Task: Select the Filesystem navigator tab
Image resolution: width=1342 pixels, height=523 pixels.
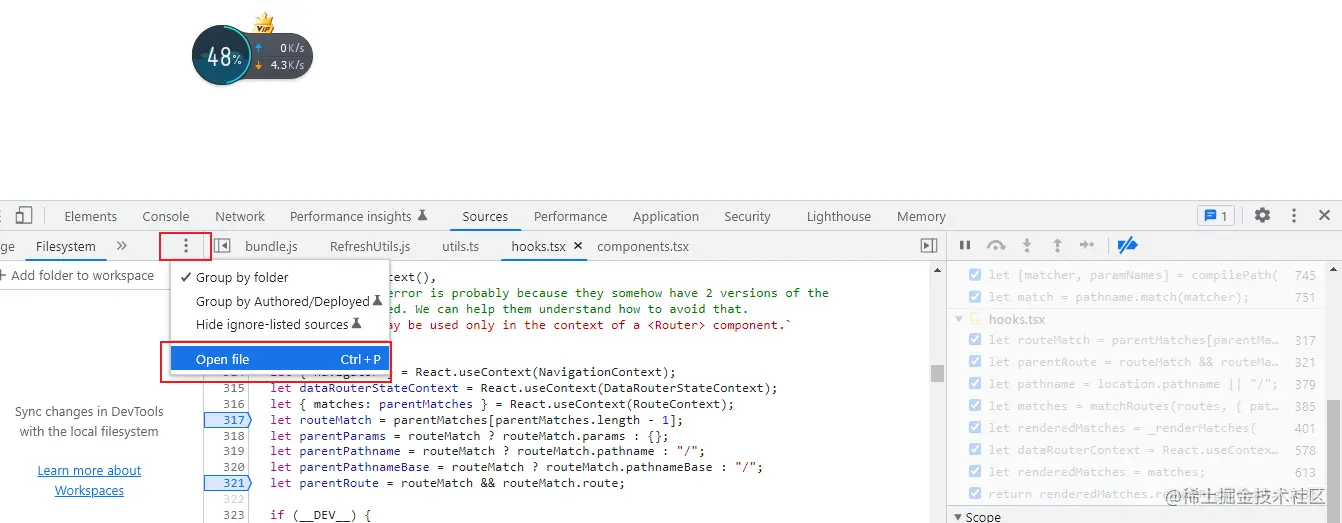Action: (x=66, y=246)
